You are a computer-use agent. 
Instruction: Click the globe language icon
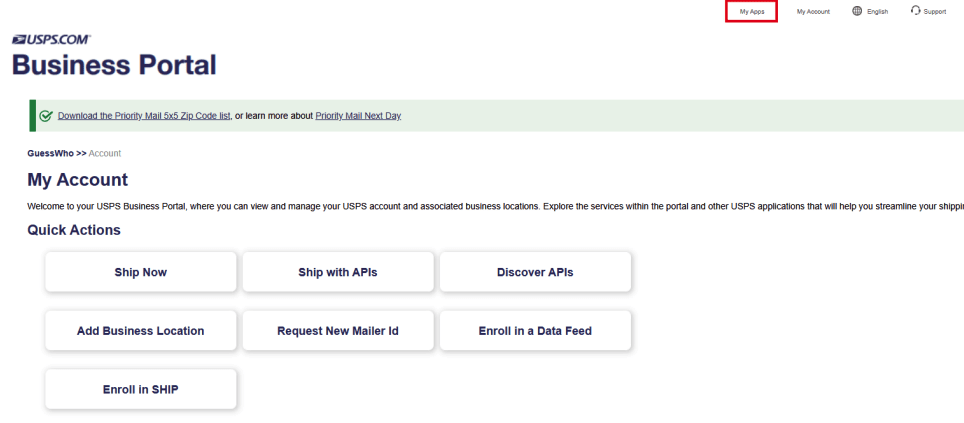coord(857,11)
